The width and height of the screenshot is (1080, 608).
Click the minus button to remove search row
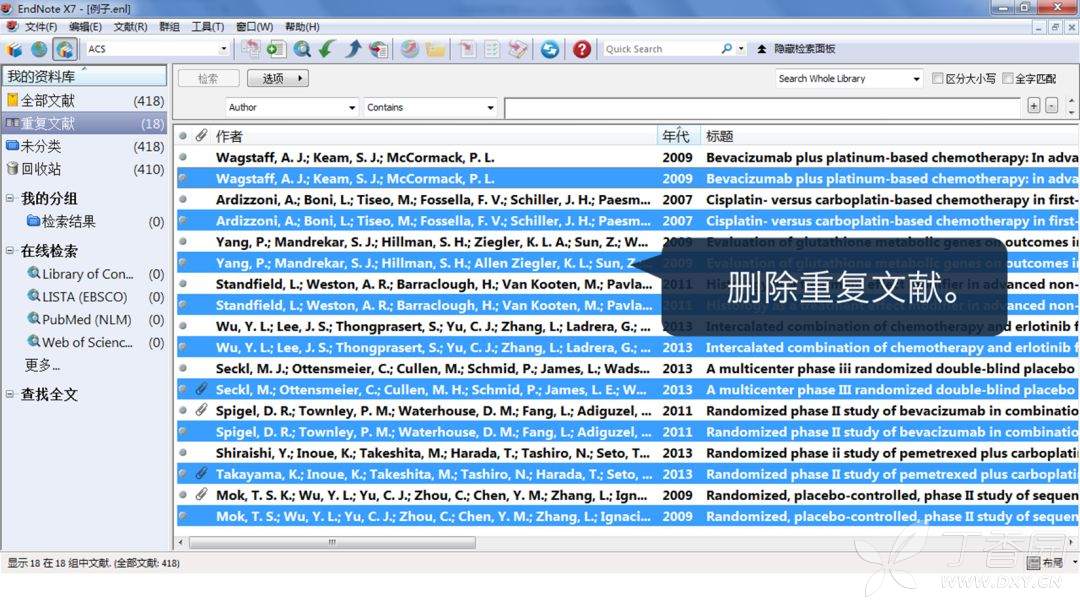[1051, 105]
